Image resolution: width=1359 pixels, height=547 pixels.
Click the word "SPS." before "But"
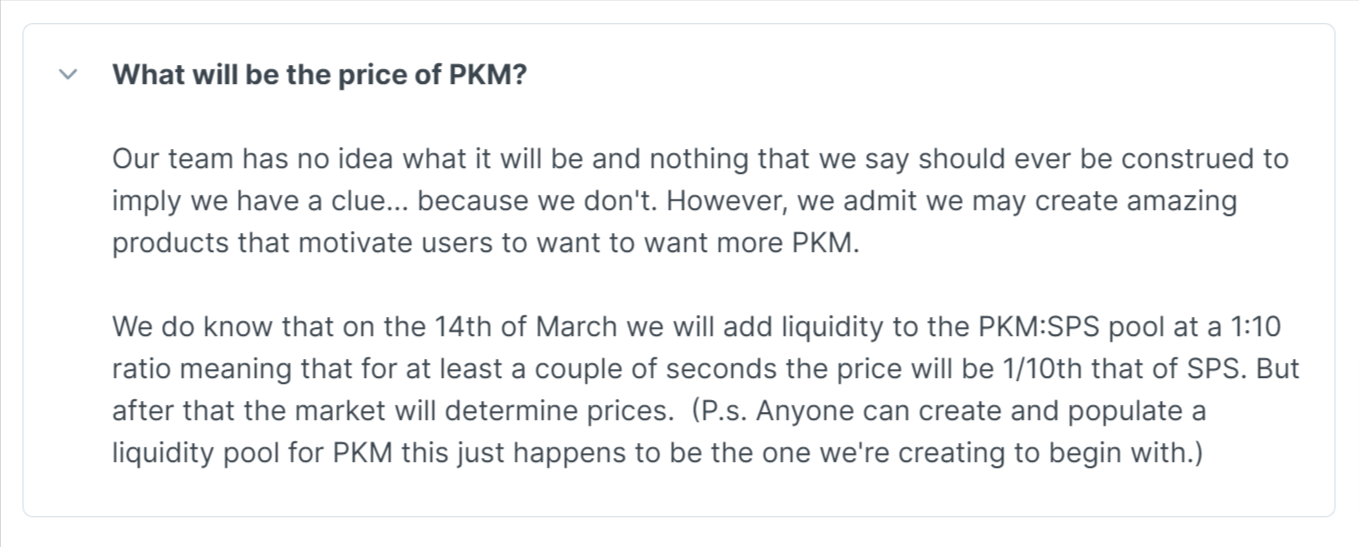(1222, 369)
